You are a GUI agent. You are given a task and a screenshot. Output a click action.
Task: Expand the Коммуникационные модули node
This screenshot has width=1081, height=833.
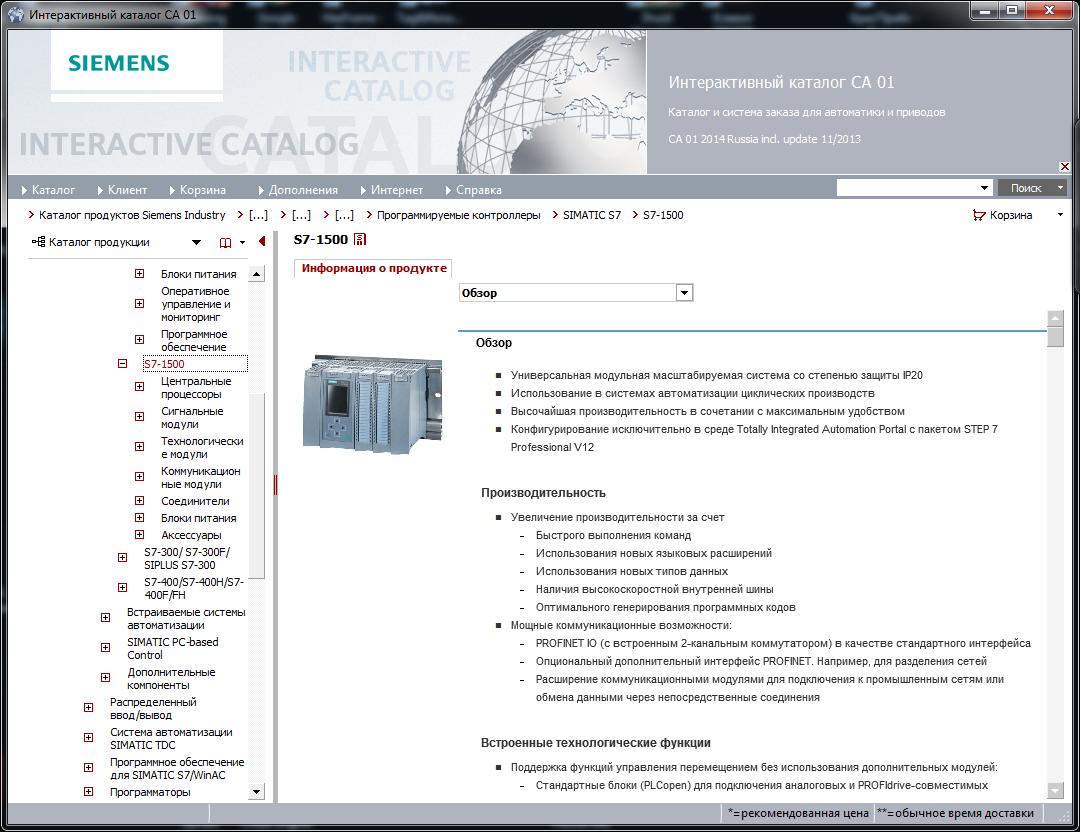139,476
